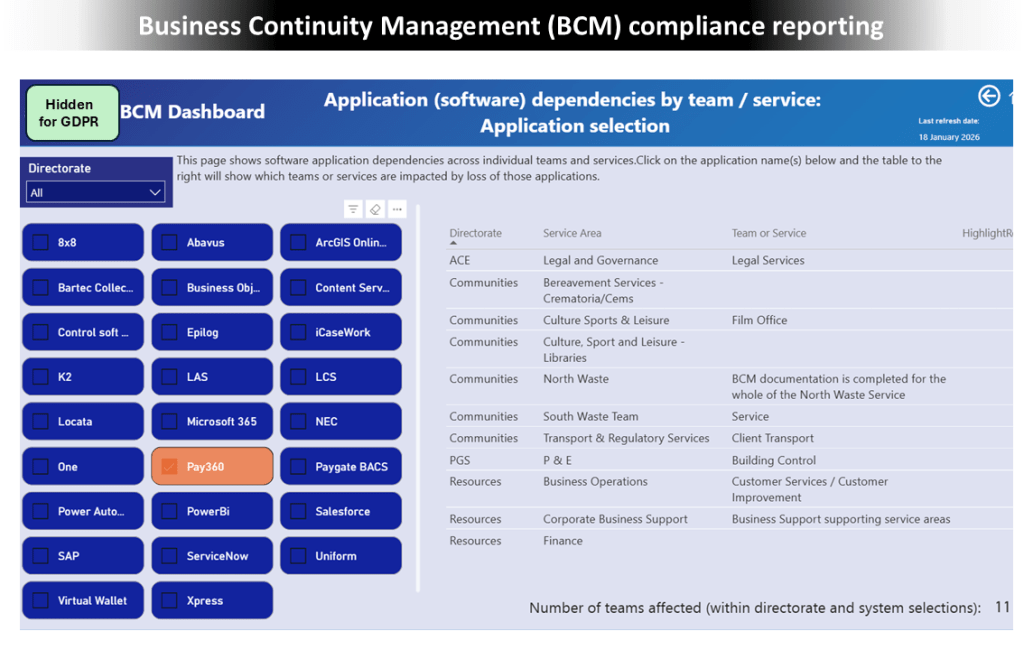Enable the Microsoft 365 checkbox
Screen dimensions: 1024x650
pyautogui.click(x=169, y=422)
